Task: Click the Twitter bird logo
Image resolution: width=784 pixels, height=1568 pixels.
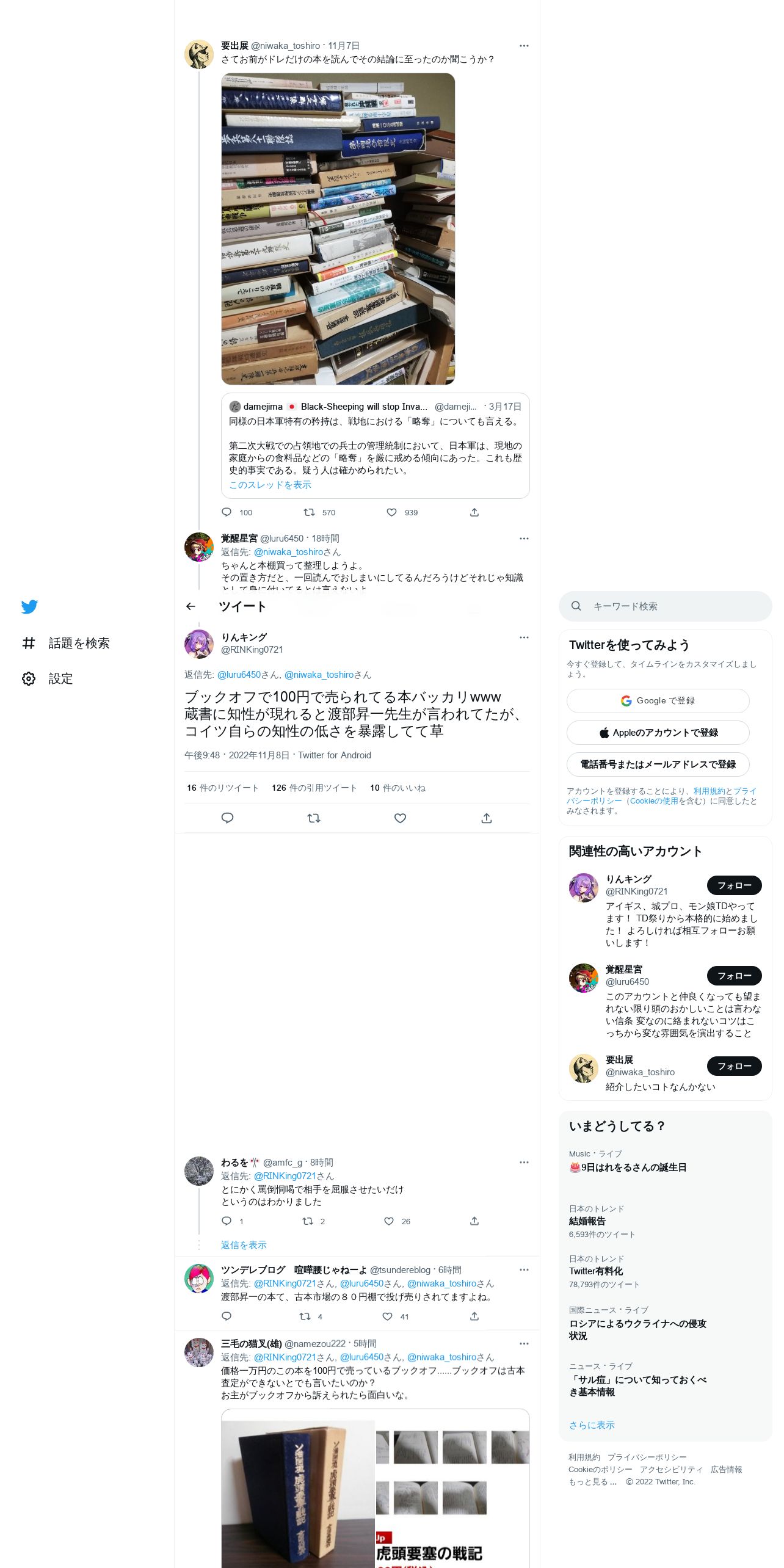Action: click(x=29, y=606)
